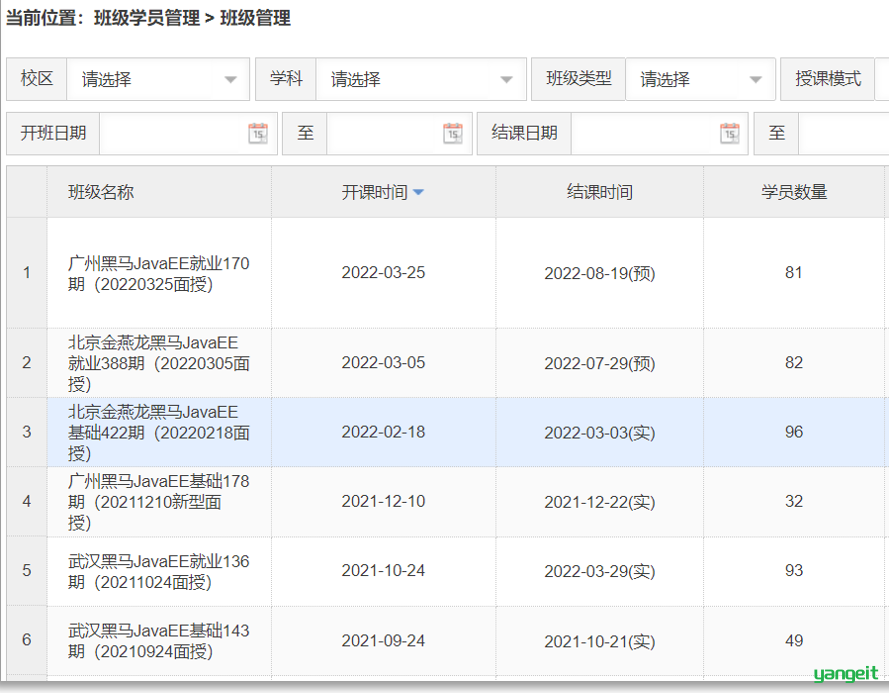Click start date 2021-10-24
The image size is (889, 693).
383,571
